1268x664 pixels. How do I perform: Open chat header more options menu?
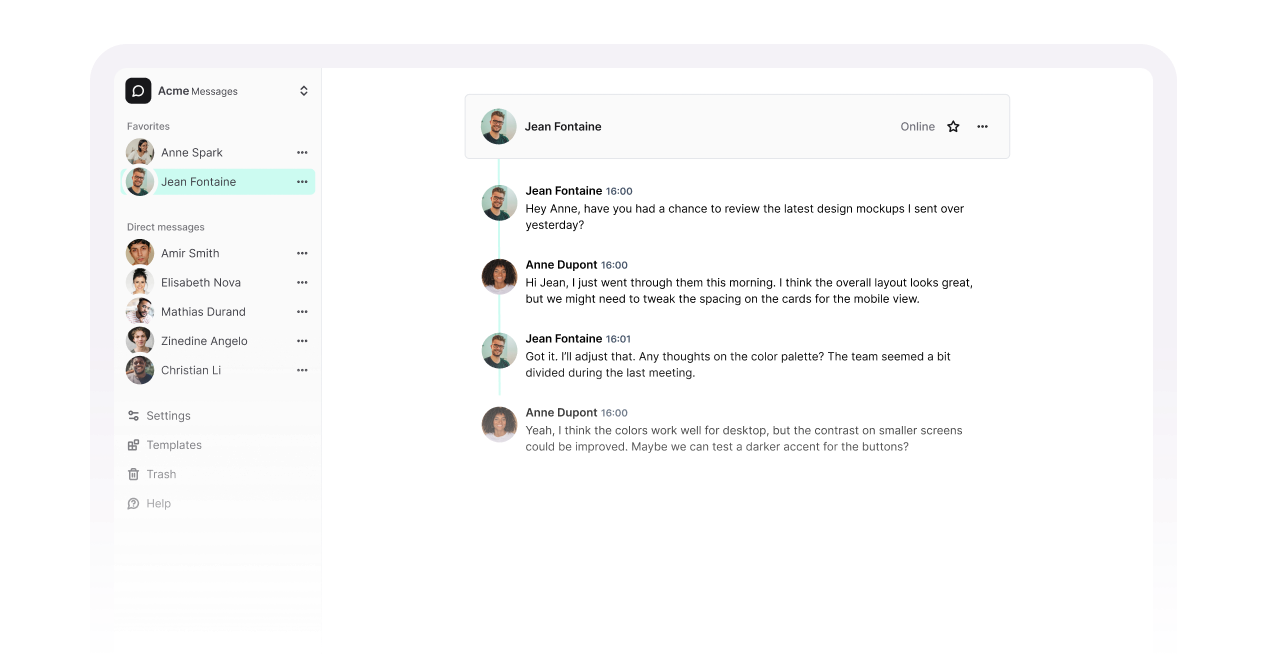(x=982, y=127)
